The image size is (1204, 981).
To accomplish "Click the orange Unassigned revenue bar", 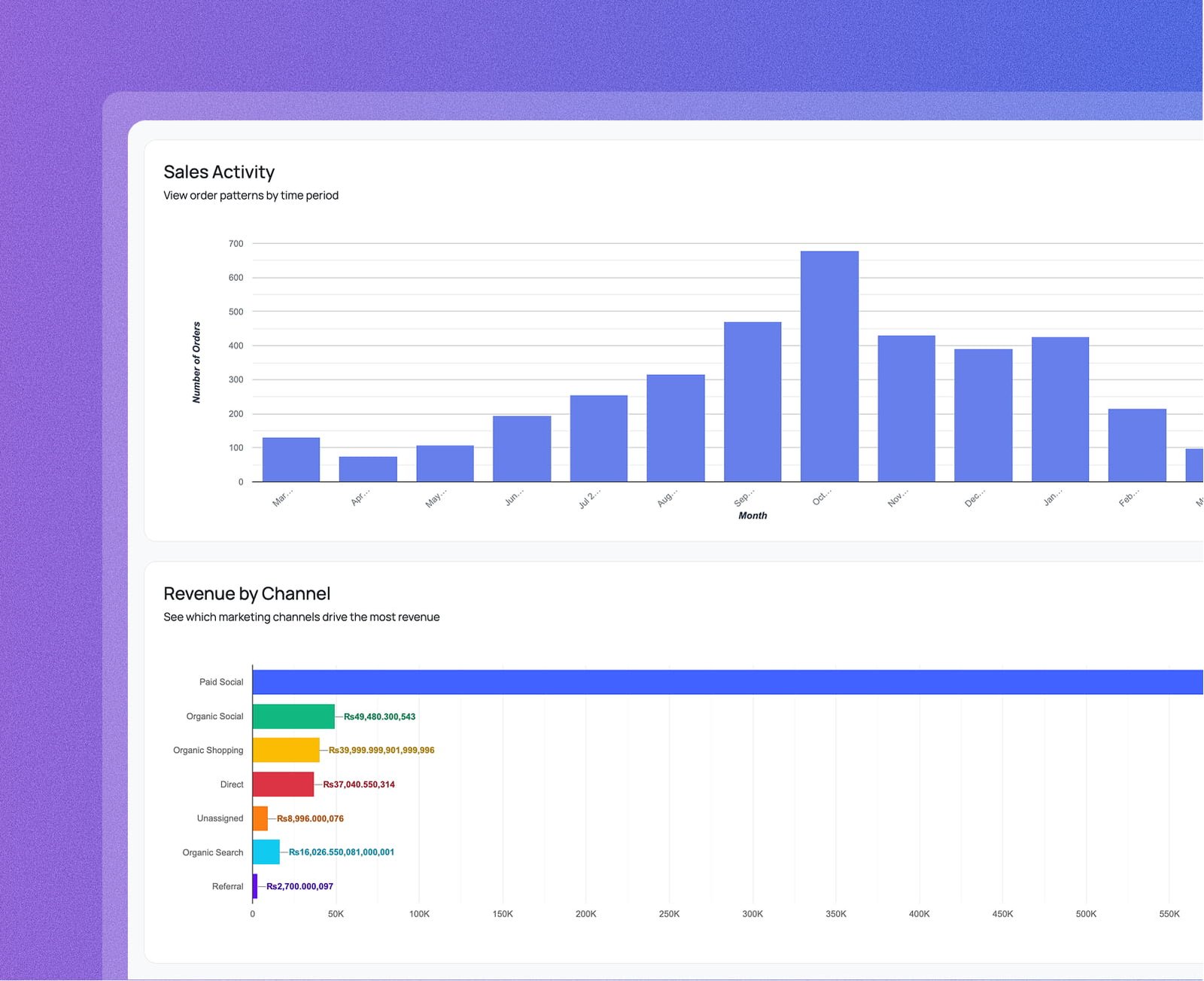I will 260,818.
